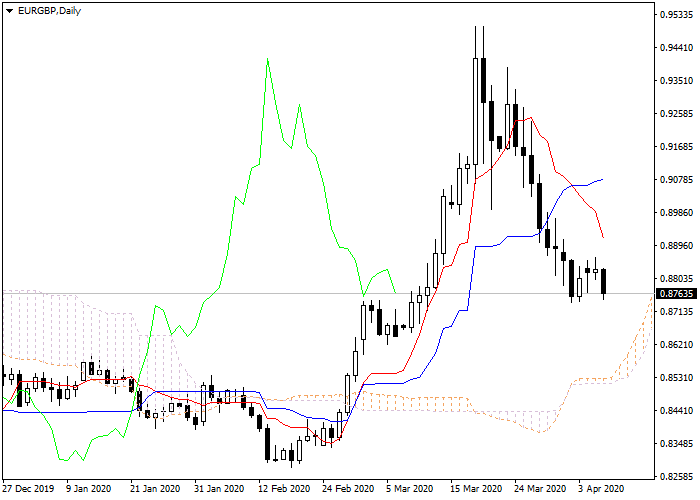Select price level 0.88035 on the scale
This screenshot has width=700, height=500.
pos(676,279)
